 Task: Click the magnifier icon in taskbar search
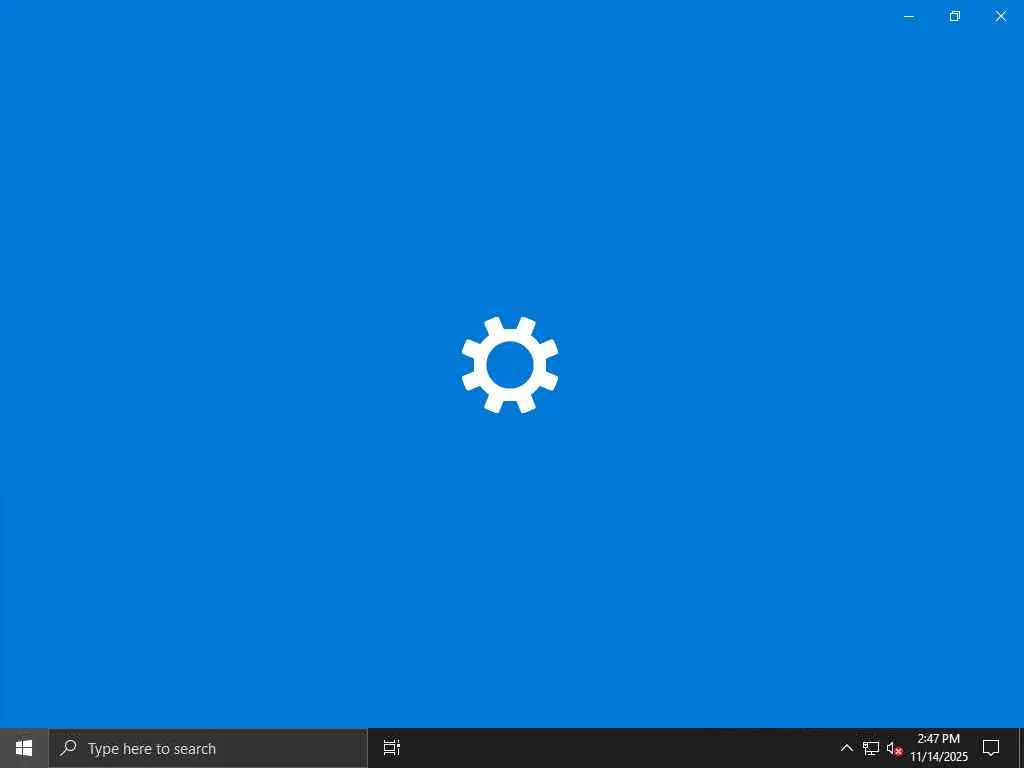pos(68,748)
